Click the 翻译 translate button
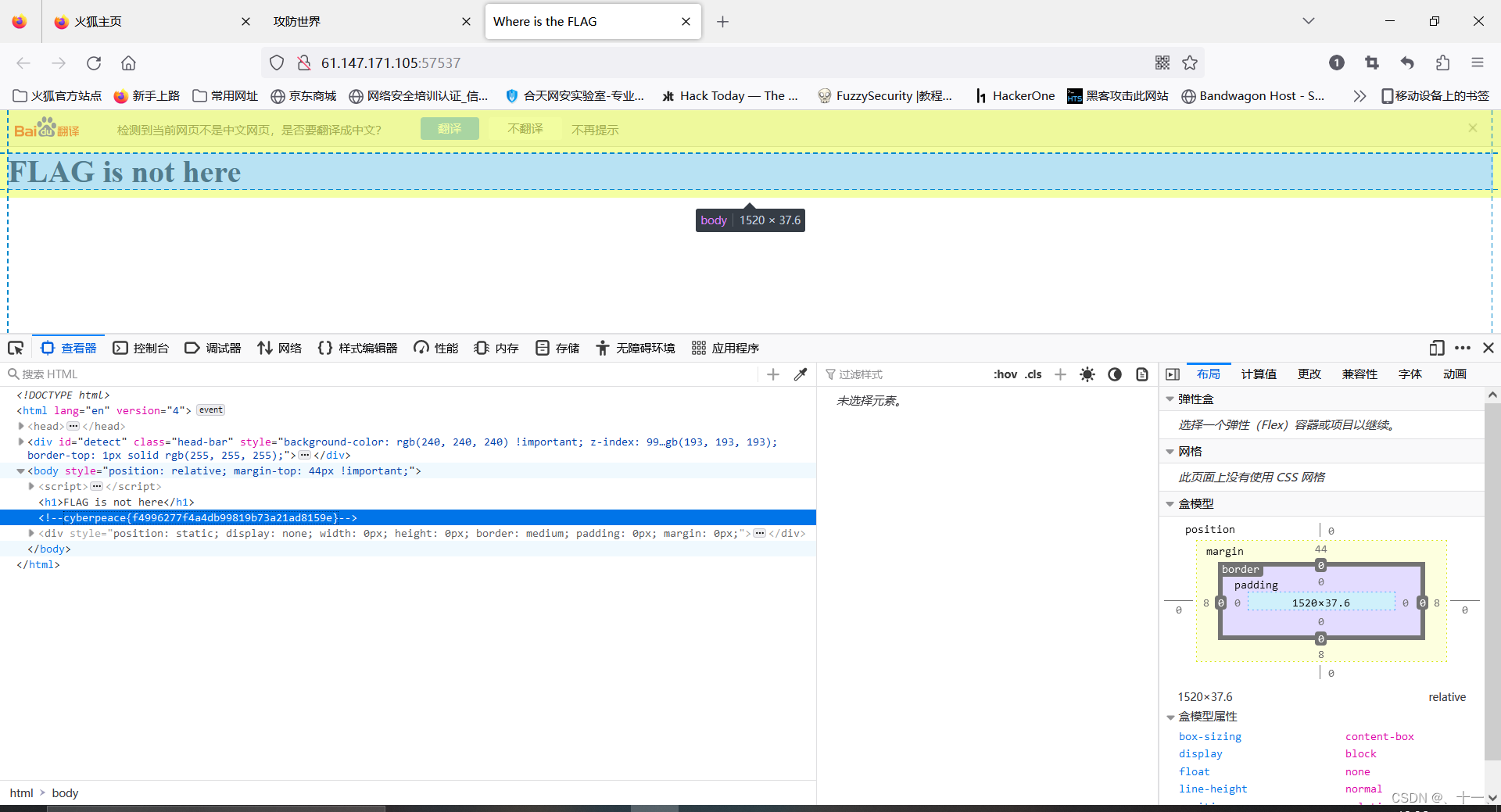Image resolution: width=1501 pixels, height=812 pixels. tap(450, 129)
